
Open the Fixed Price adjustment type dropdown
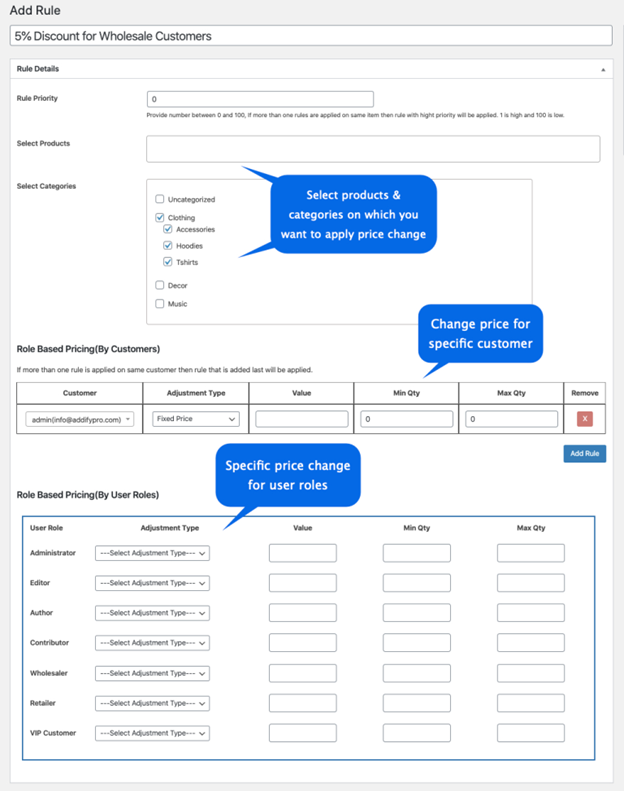pos(196,419)
